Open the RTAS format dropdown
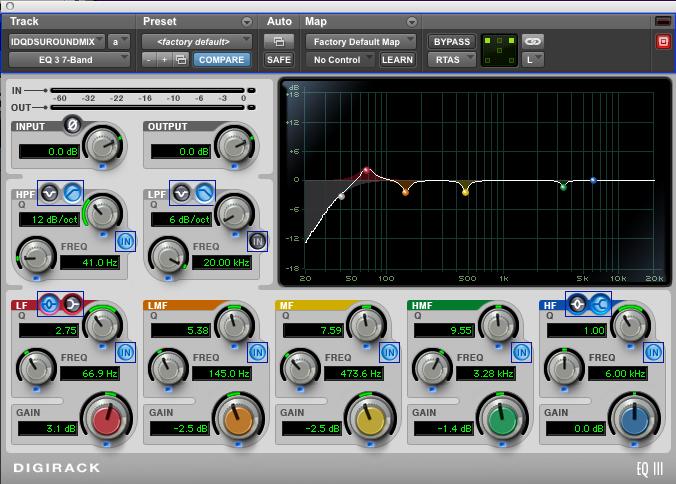The height and width of the screenshot is (484, 676). [452, 59]
